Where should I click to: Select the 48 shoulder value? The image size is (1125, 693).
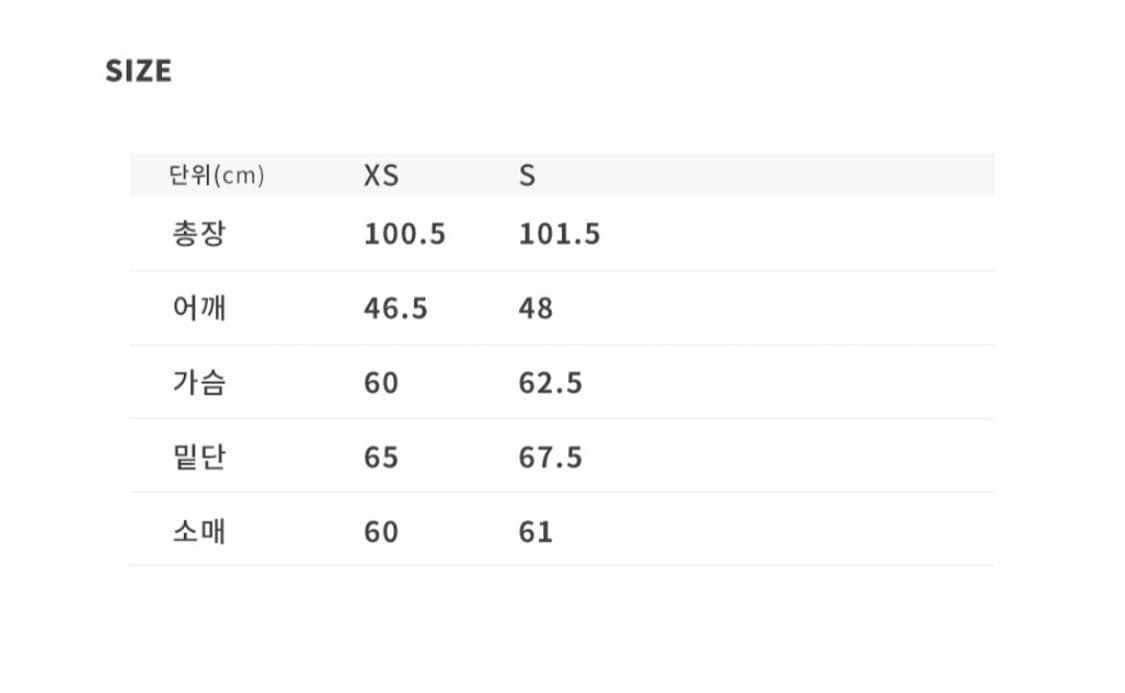(535, 308)
